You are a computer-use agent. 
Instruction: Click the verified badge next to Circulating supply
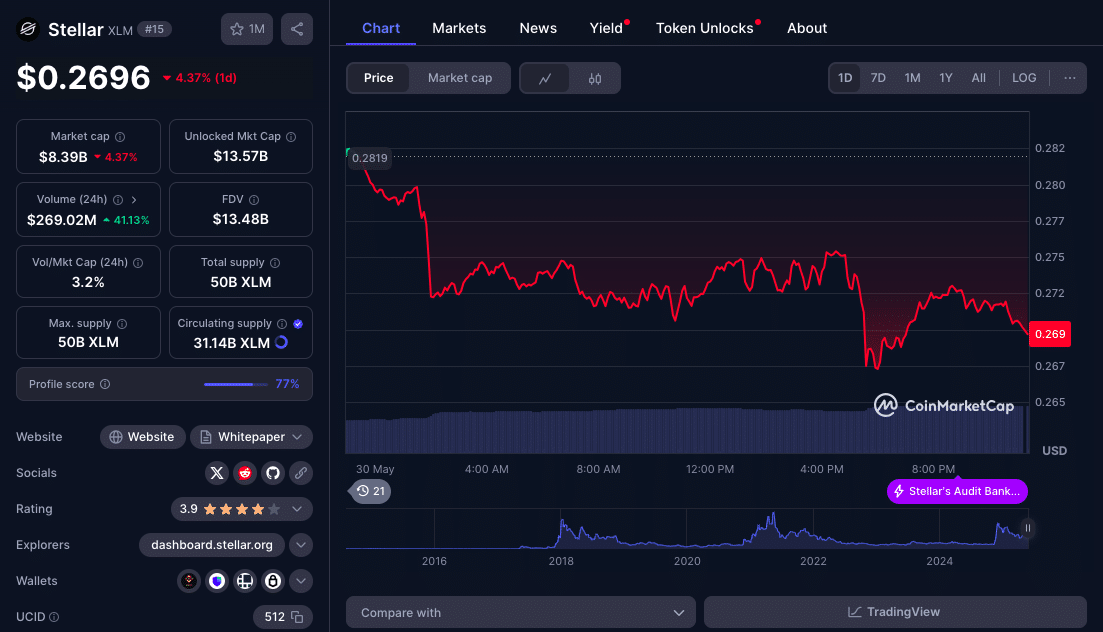click(298, 324)
